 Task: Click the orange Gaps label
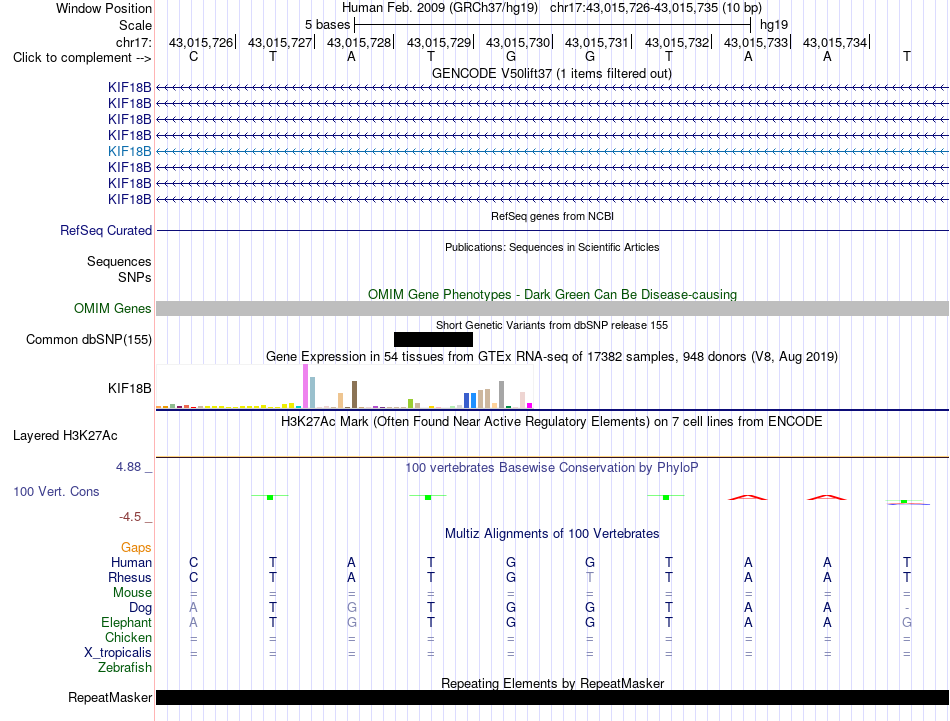point(136,548)
